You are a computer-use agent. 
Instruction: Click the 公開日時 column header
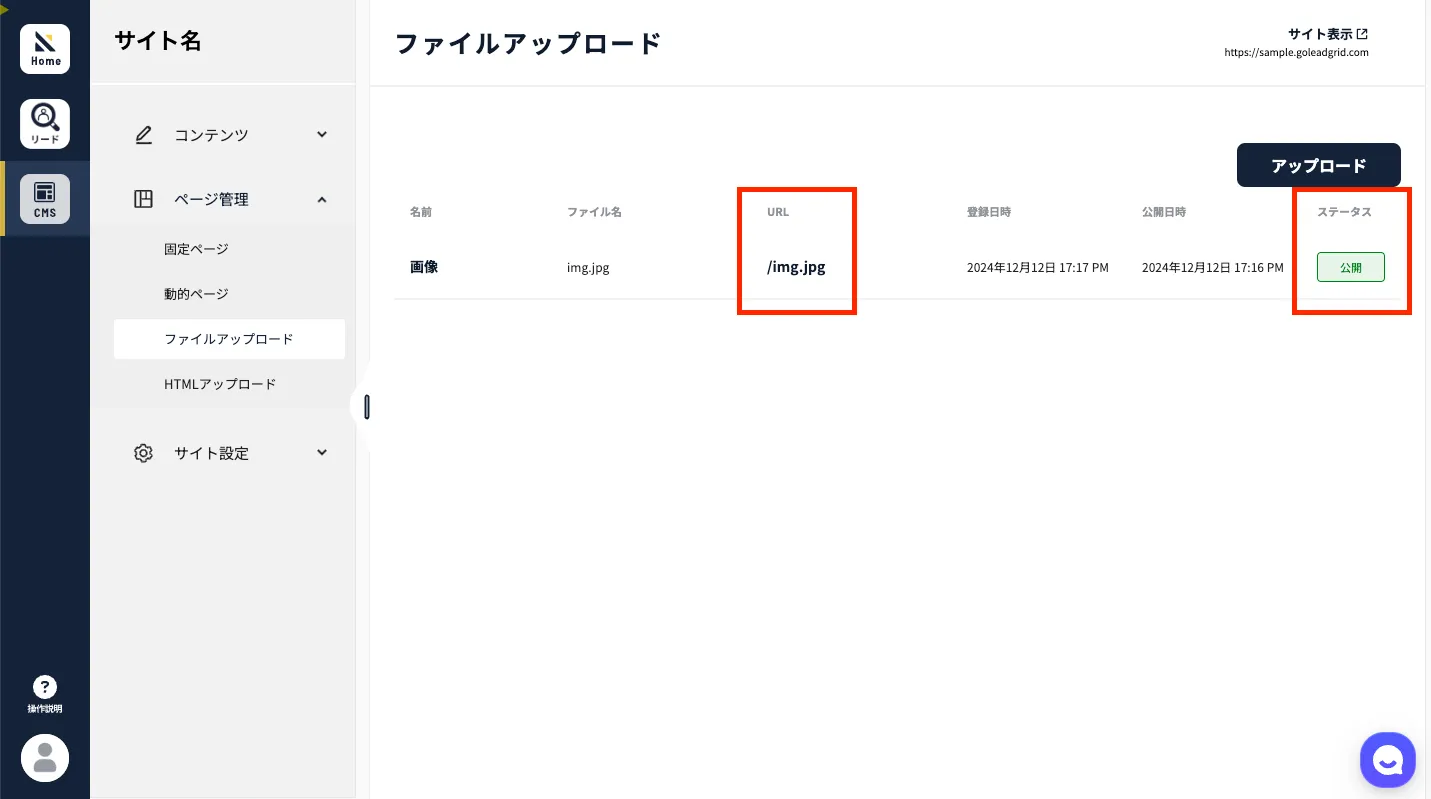(1164, 212)
